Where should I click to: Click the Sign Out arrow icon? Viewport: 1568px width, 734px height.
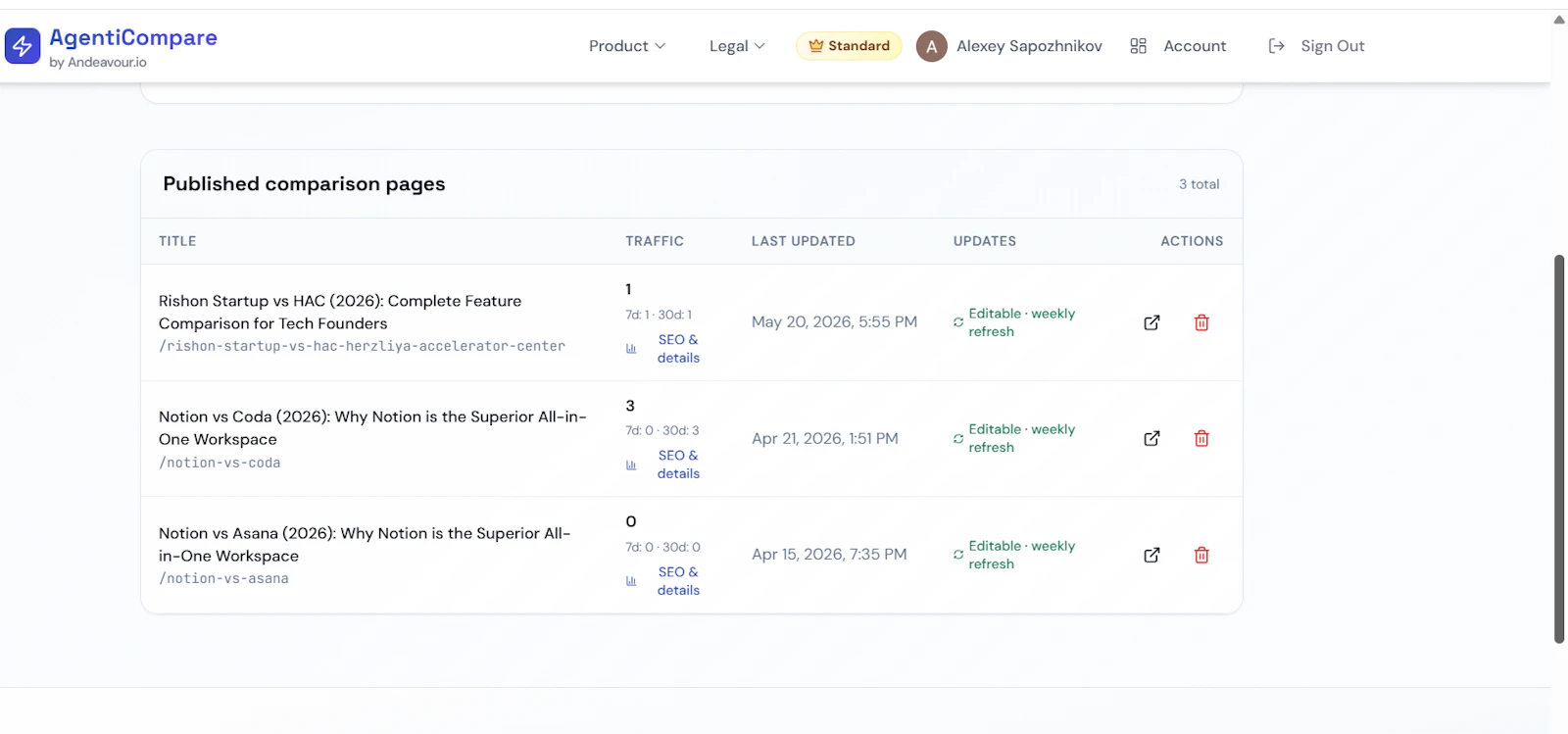click(x=1276, y=46)
